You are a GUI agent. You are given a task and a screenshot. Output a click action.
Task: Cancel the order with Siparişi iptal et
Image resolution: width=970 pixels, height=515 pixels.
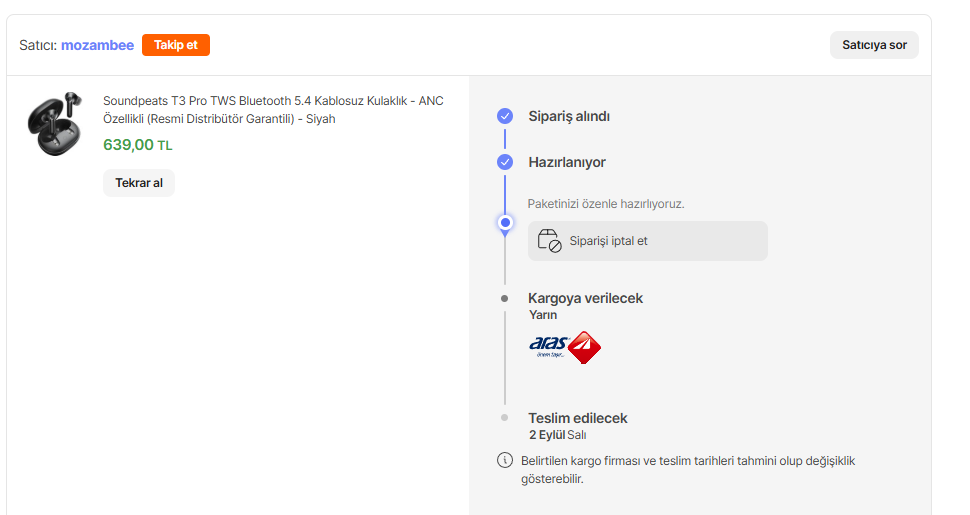pyautogui.click(x=648, y=241)
